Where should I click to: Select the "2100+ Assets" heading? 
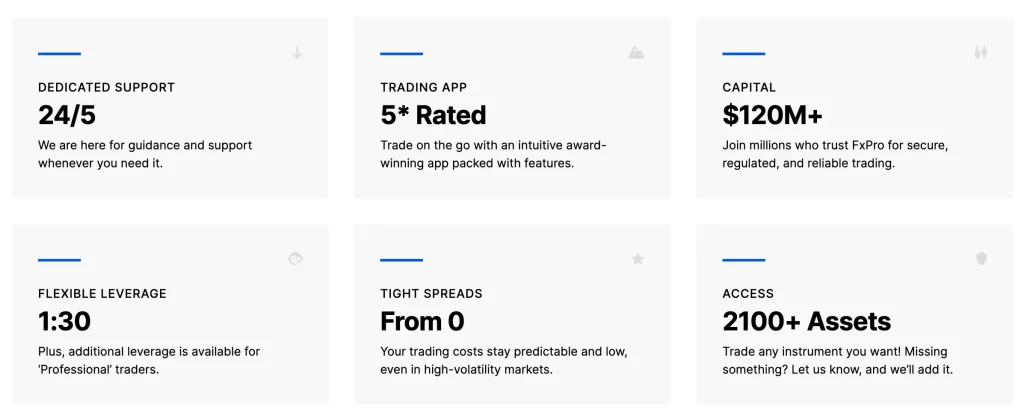click(x=806, y=322)
